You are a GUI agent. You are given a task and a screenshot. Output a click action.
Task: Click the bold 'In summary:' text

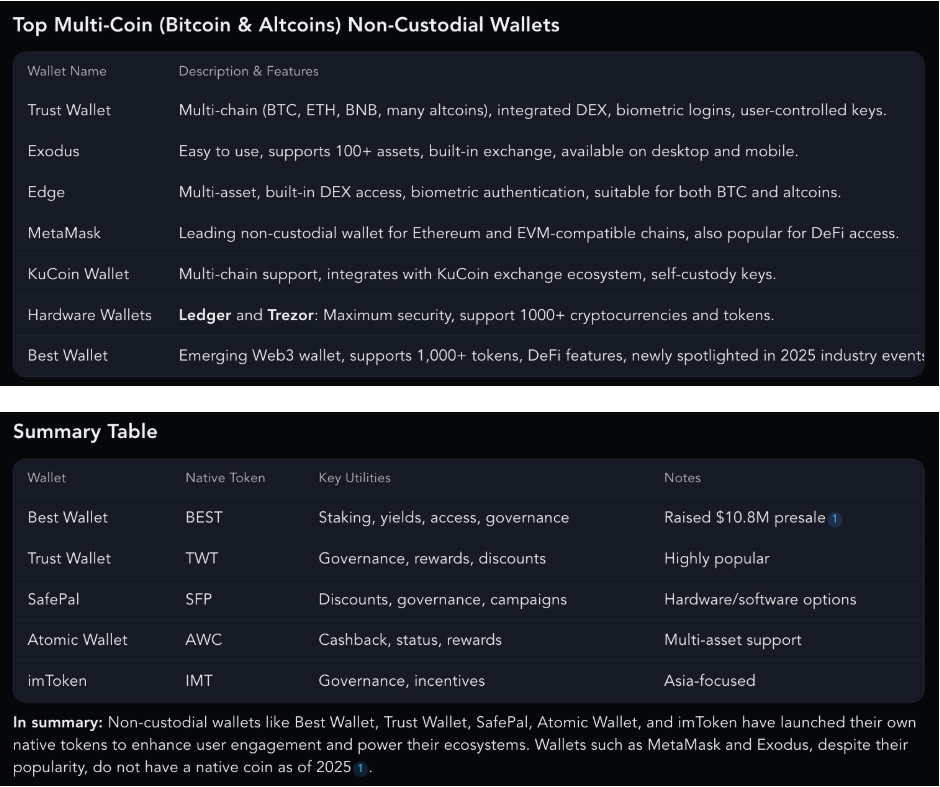coord(58,723)
